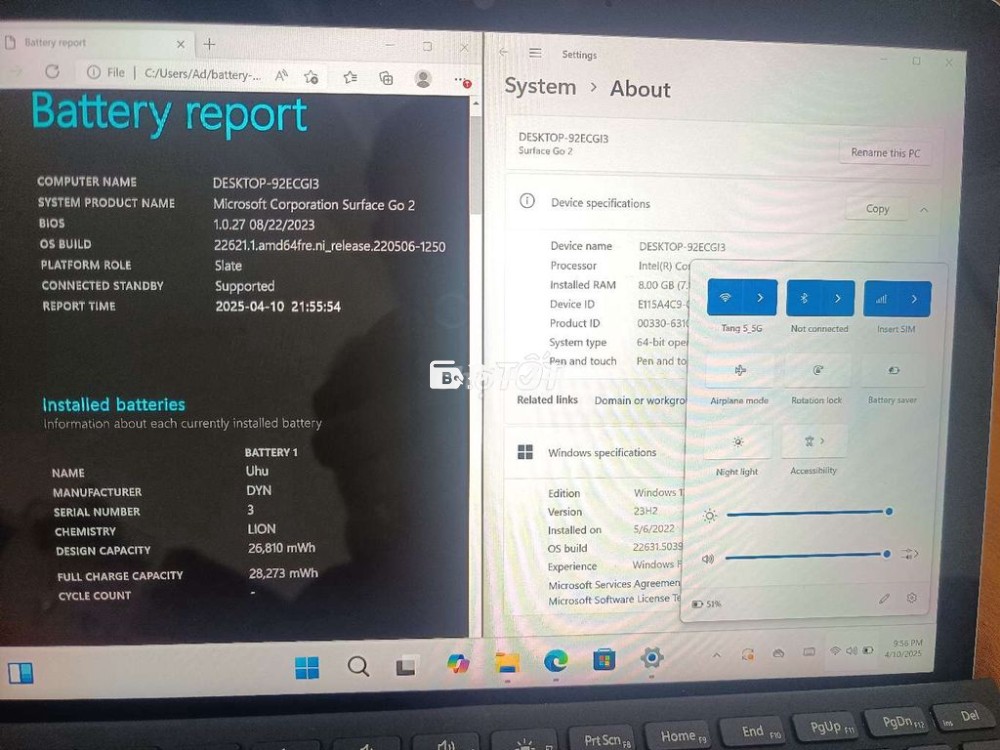Close the Battery report tab
The height and width of the screenshot is (750, 1000).
pyautogui.click(x=180, y=44)
